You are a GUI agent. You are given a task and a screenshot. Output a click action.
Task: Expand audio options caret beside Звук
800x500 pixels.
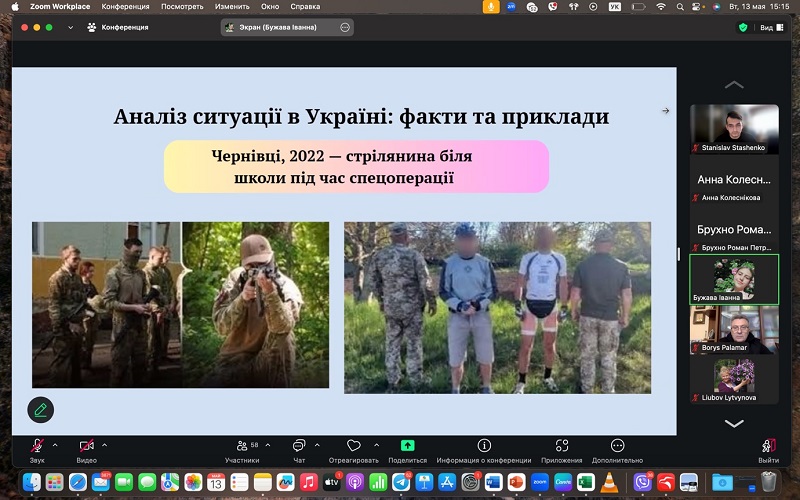coord(55,445)
